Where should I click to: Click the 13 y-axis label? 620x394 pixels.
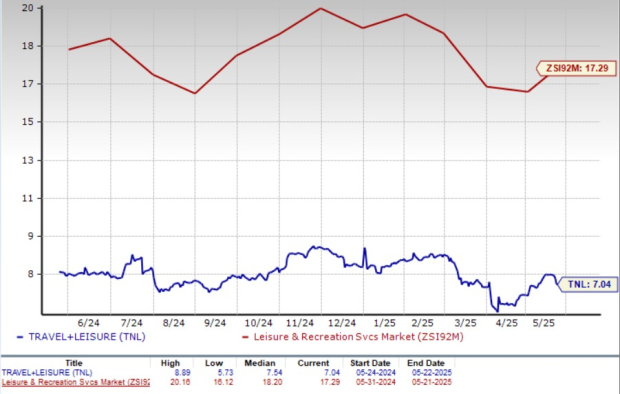pyautogui.click(x=27, y=160)
